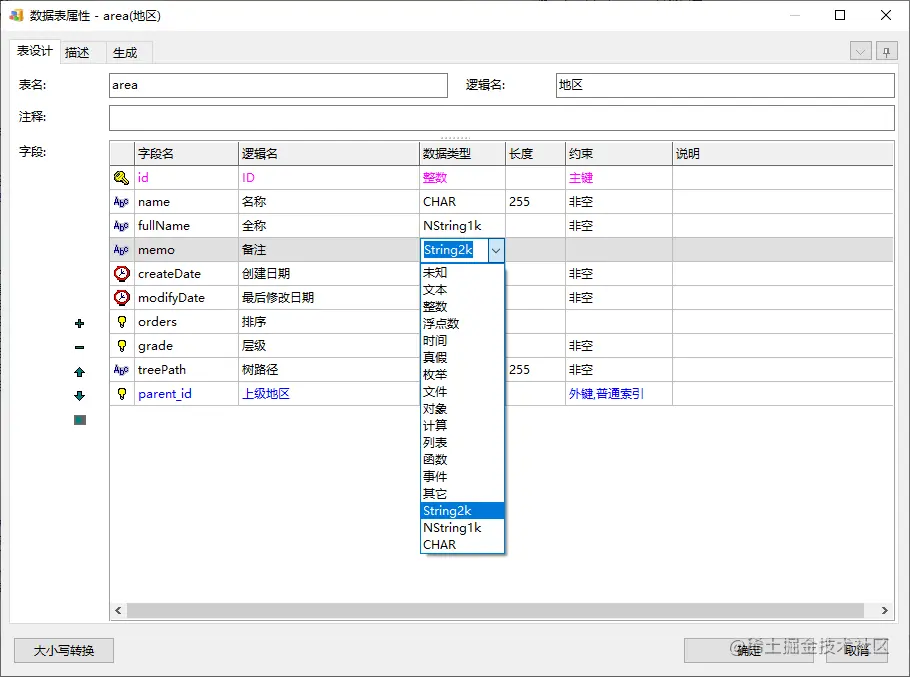
Task: Click the CHAR data type cell for name
Action: click(x=463, y=202)
